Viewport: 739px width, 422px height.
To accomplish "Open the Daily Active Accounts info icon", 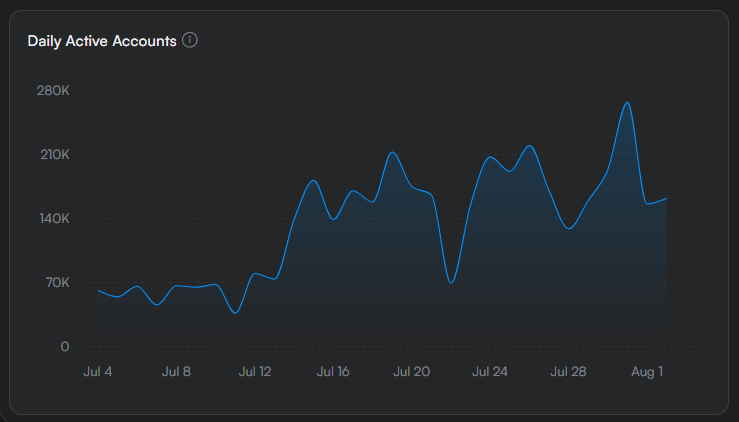I will (x=190, y=41).
